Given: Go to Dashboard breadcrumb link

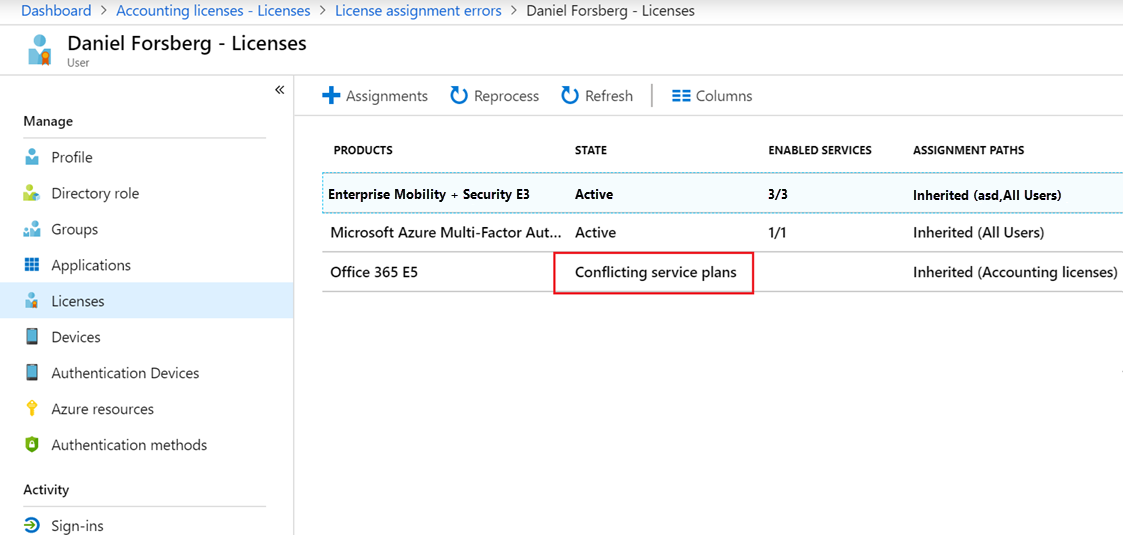Looking at the screenshot, I should [x=56, y=11].
